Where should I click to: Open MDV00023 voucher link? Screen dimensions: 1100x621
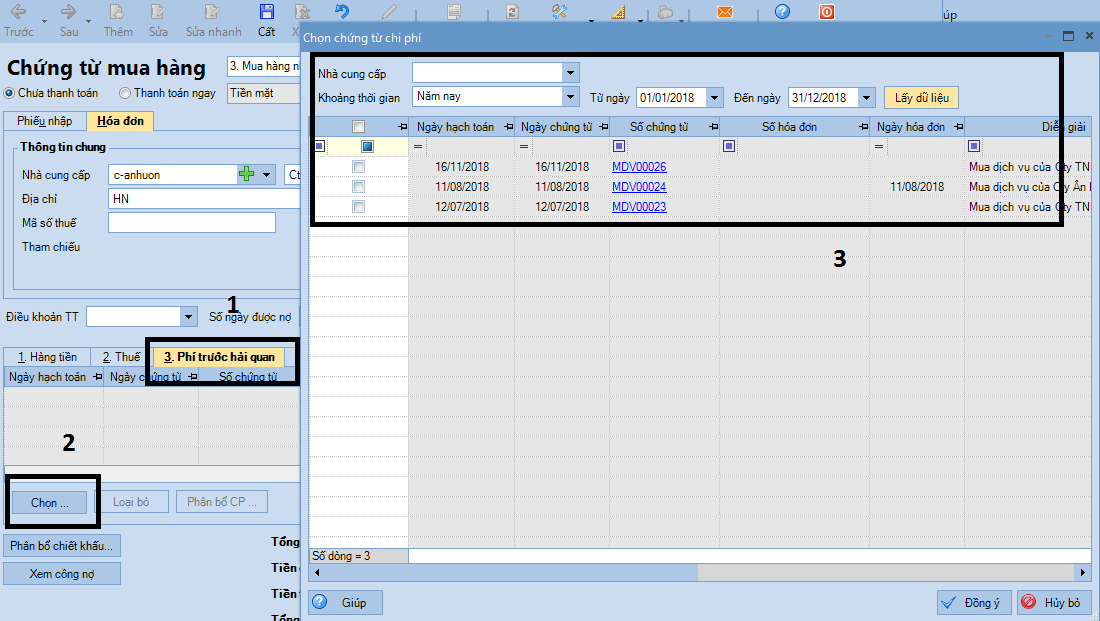pos(639,206)
